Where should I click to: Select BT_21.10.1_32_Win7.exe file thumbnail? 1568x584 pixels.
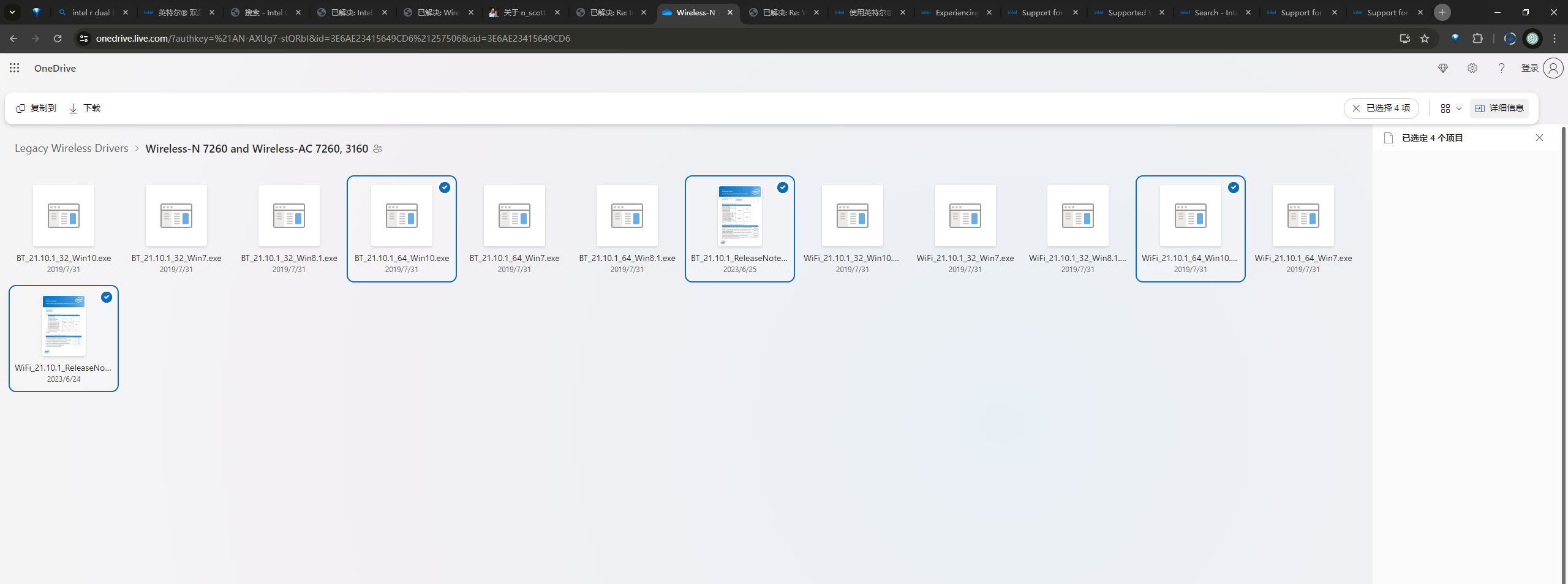click(x=176, y=216)
